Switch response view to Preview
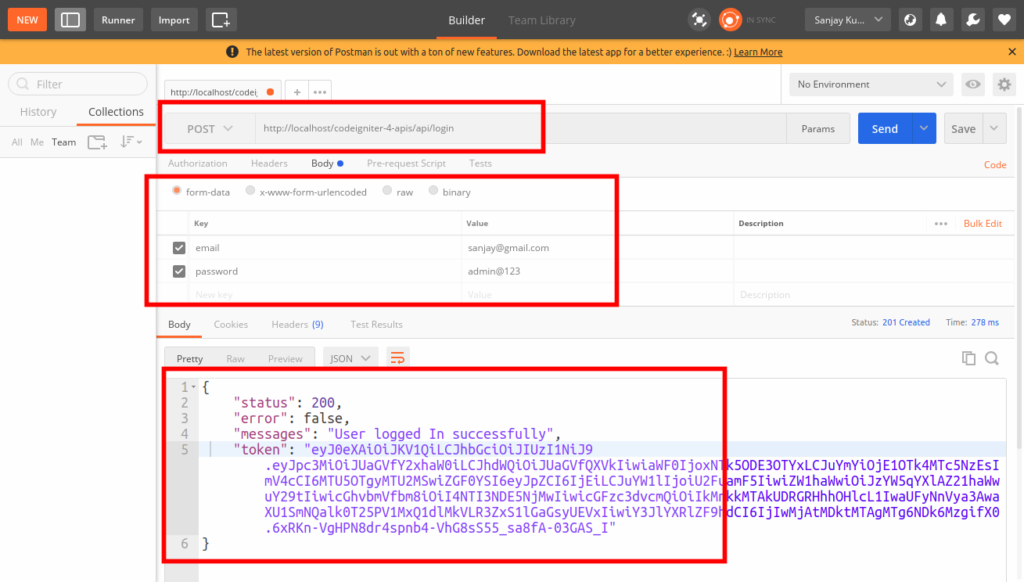This screenshot has height=582, width=1024. (x=285, y=359)
